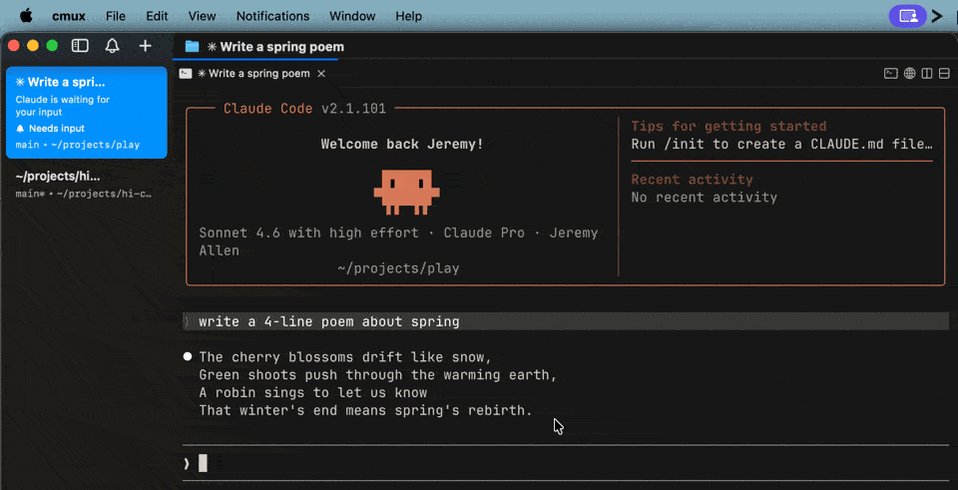Click the Claude prompt input field
This screenshot has height=490, width=958.
[566, 464]
